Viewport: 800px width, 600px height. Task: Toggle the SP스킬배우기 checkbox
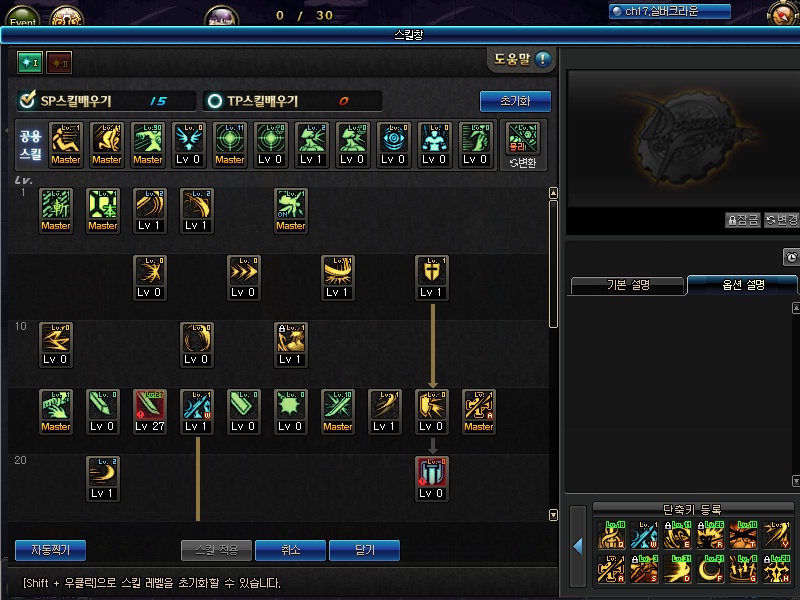27,100
